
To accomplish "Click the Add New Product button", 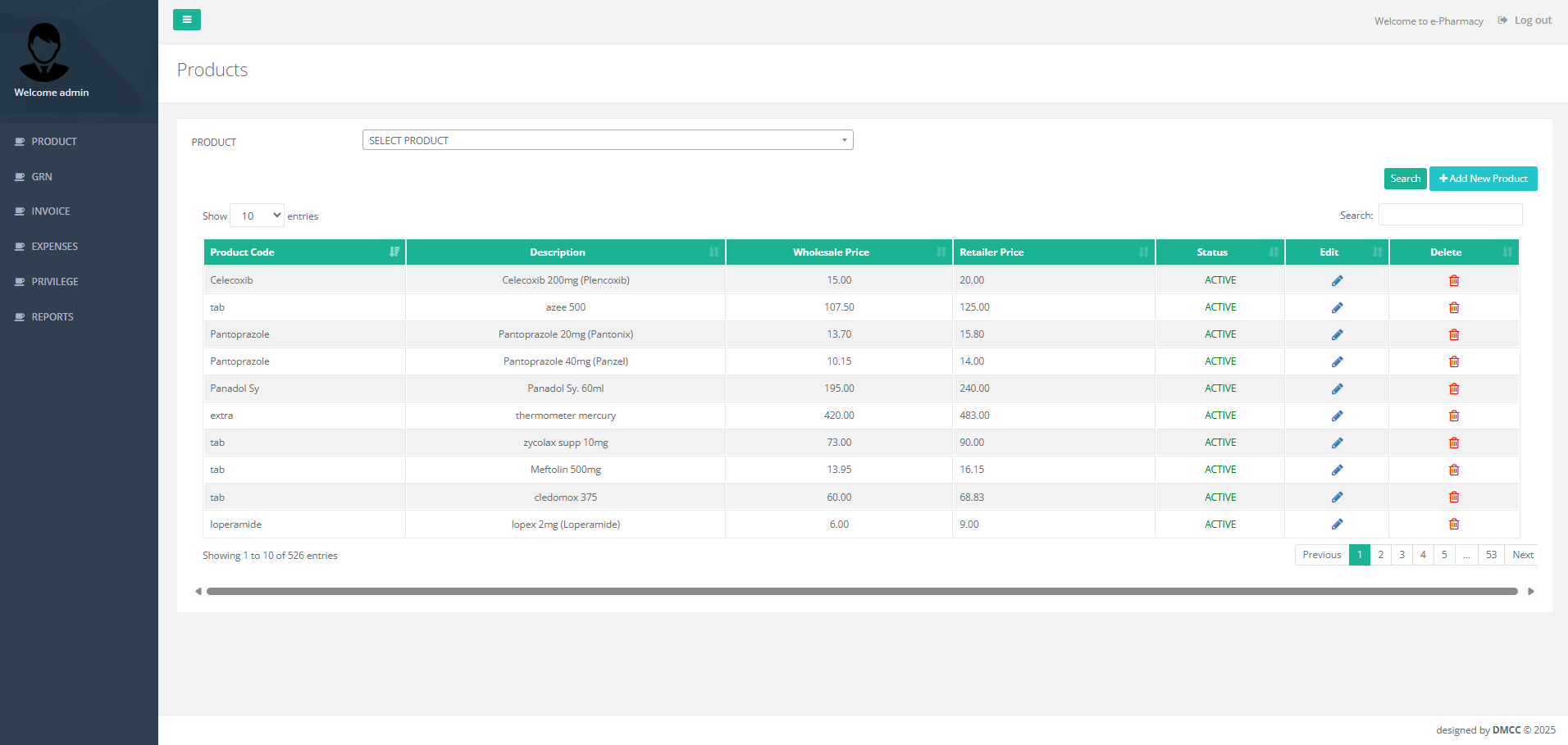I will click(1483, 178).
